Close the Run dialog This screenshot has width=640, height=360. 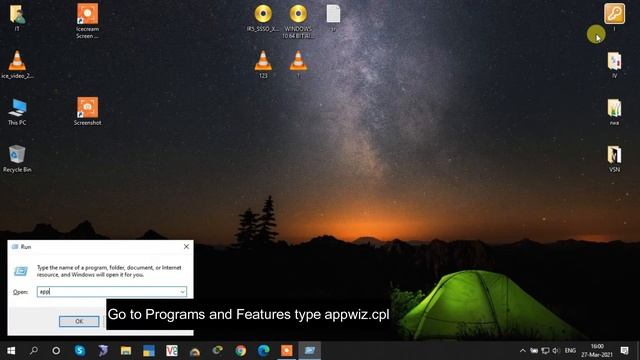click(186, 247)
